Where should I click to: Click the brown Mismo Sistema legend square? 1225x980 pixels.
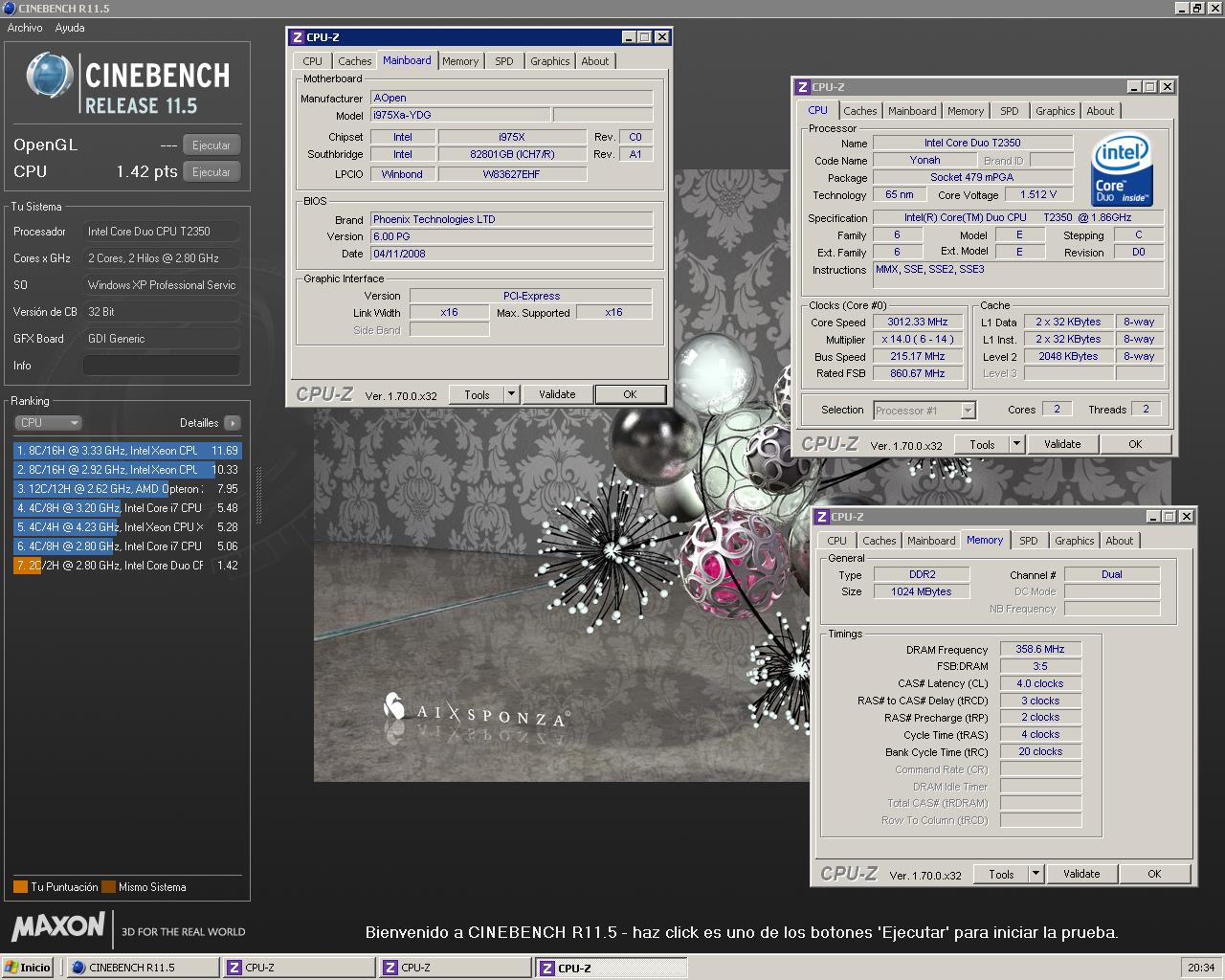[x=108, y=887]
